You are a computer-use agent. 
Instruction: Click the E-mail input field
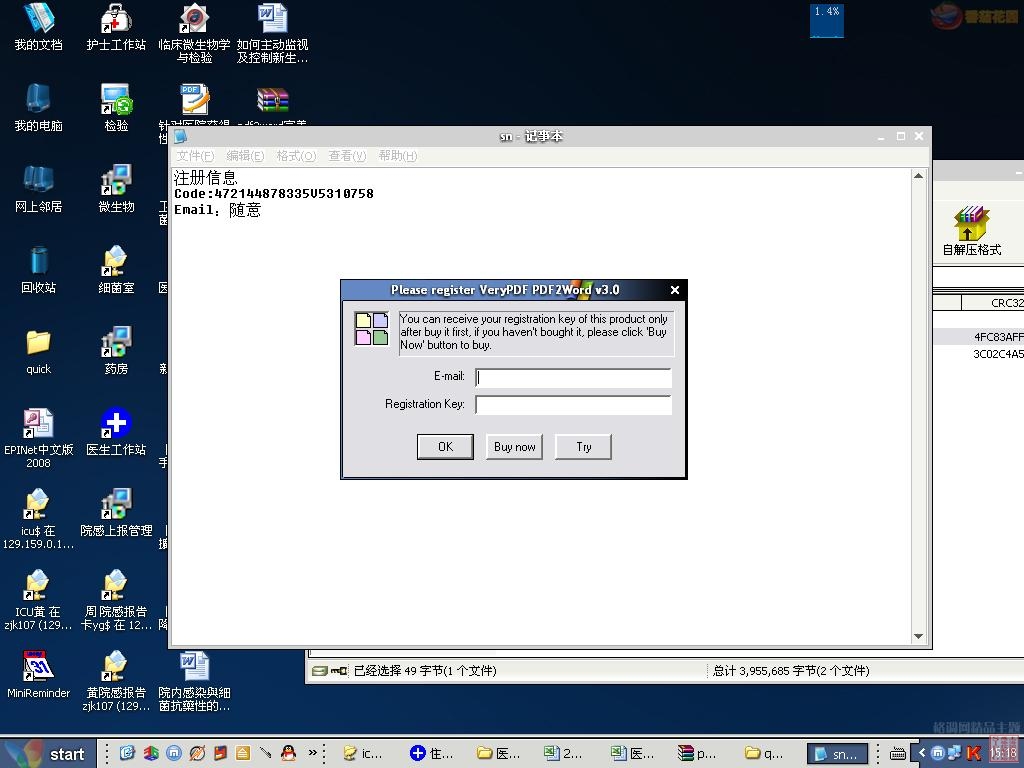[573, 377]
